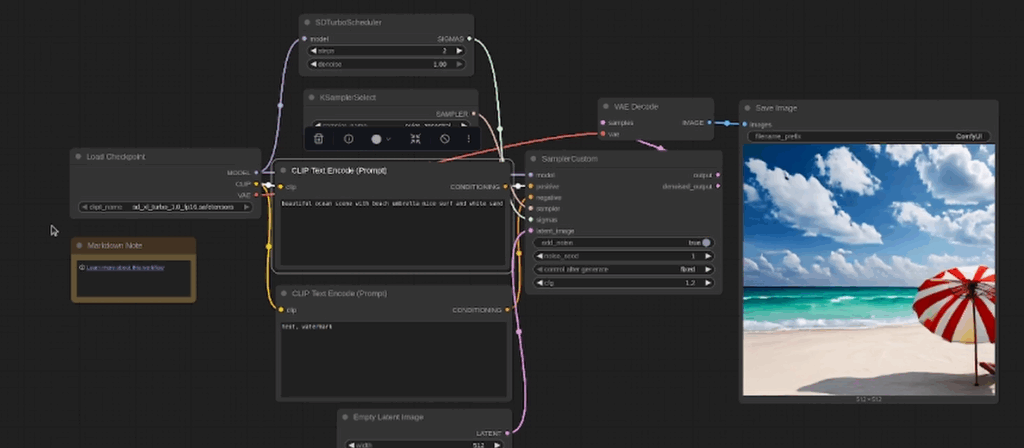Collapse the VAE Decode node via its dot
Screen dimensions: 1024x448
pos(606,106)
